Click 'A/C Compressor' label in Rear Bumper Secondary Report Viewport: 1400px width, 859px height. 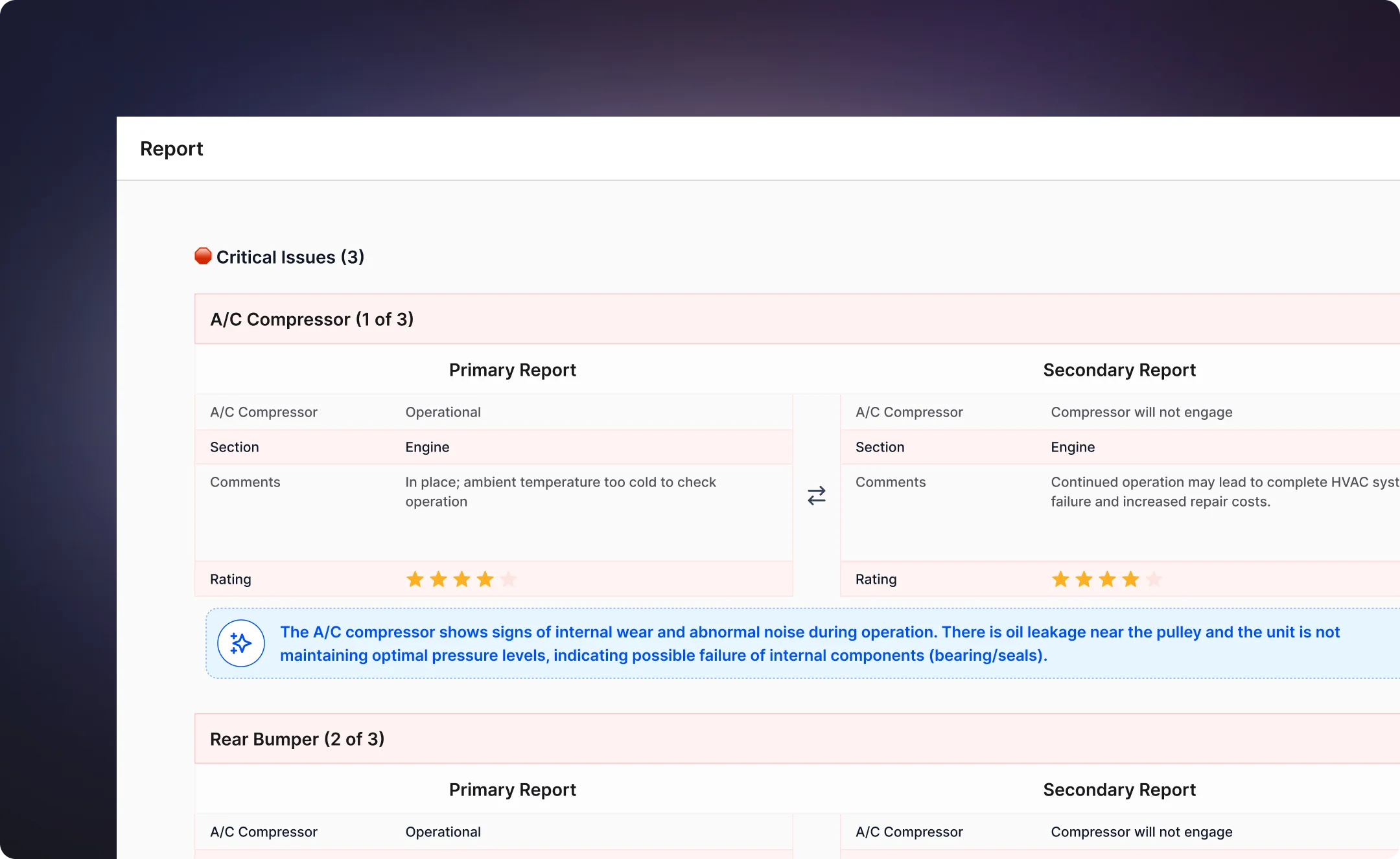[x=909, y=832]
